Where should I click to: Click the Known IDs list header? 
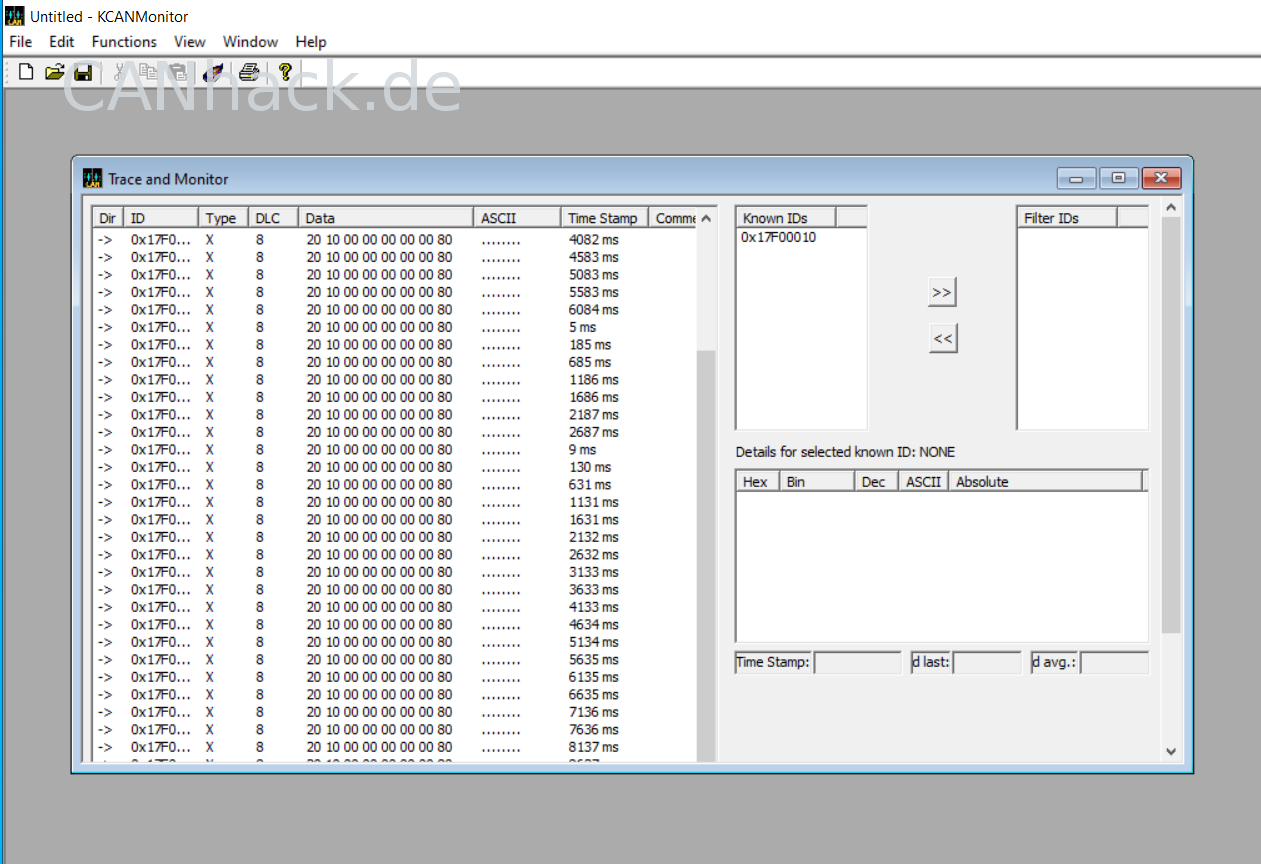(x=786, y=218)
